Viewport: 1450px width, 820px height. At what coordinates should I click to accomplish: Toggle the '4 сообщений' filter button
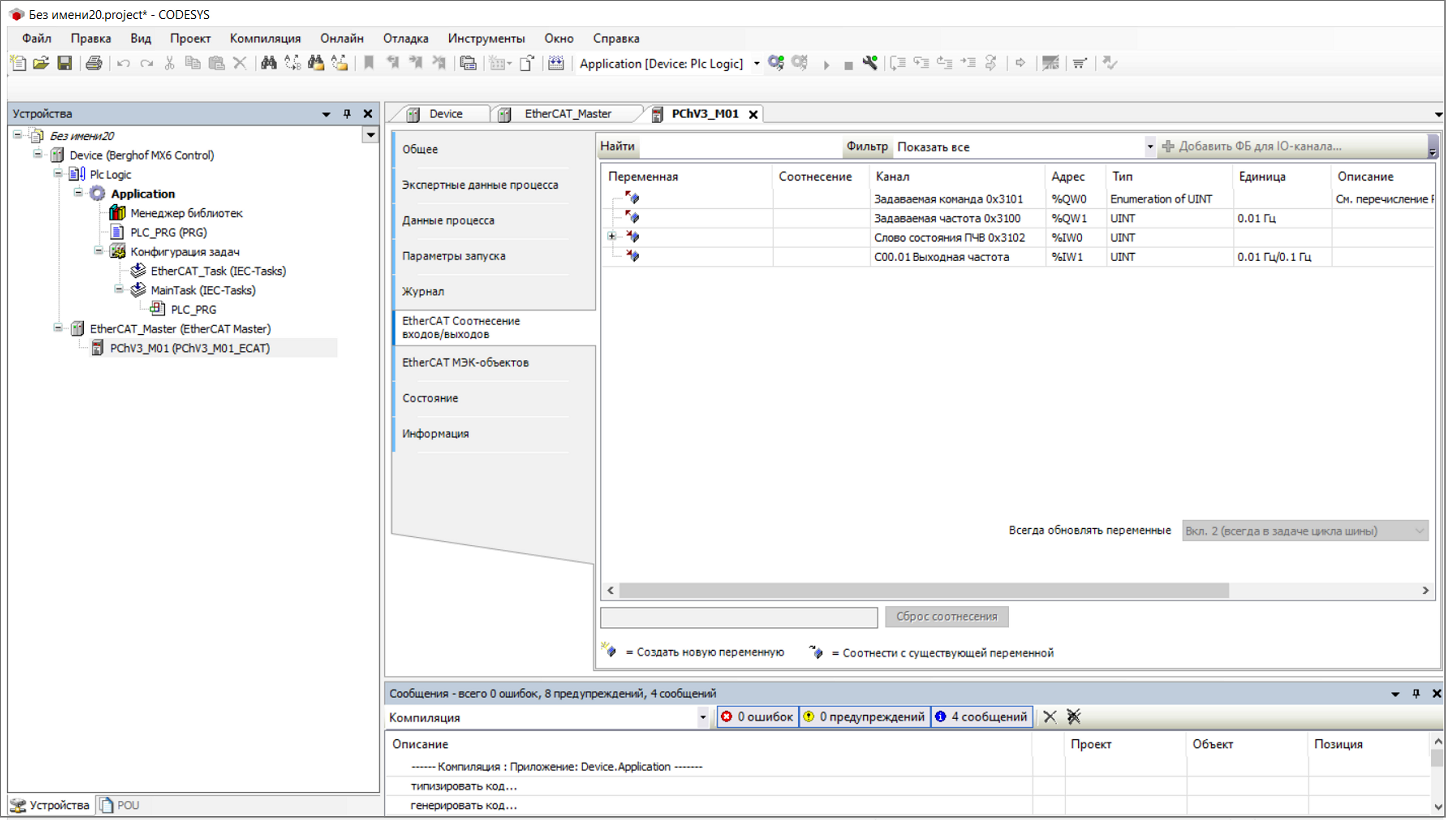coord(982,717)
